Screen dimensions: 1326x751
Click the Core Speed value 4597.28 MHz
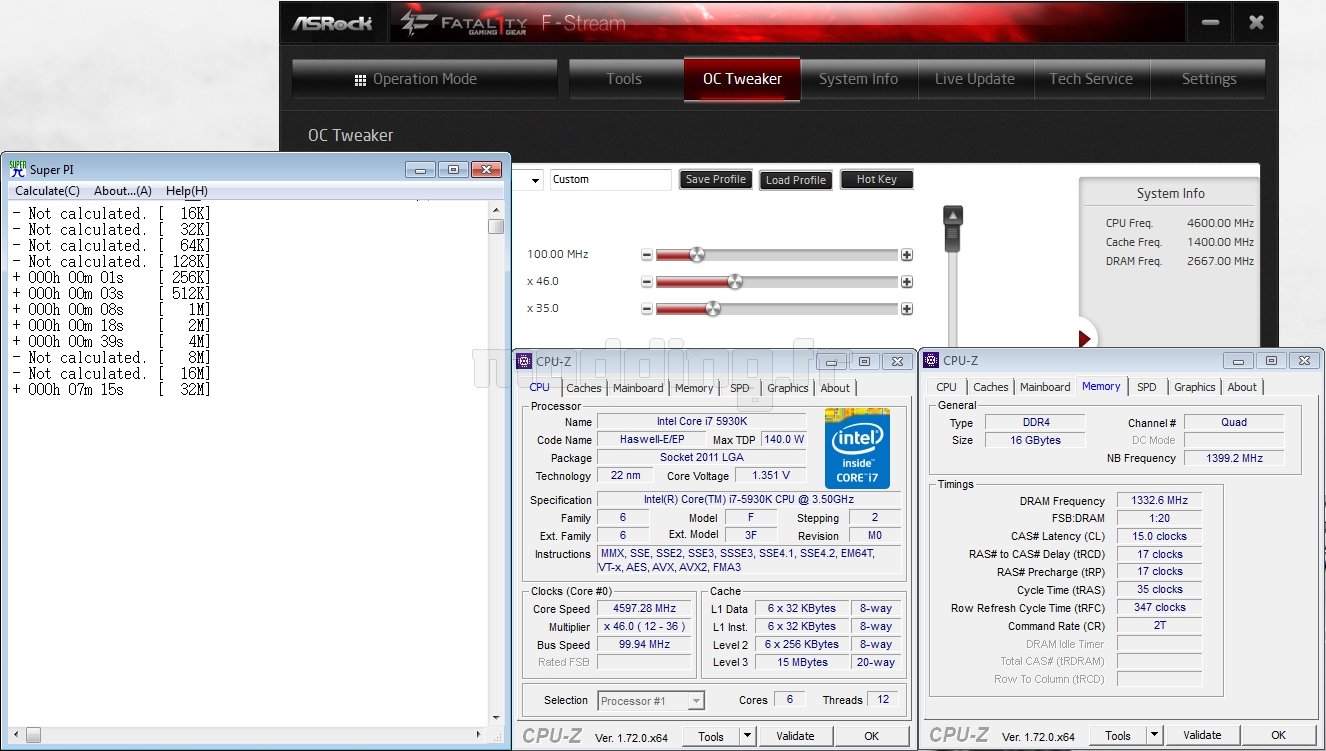pyautogui.click(x=646, y=608)
